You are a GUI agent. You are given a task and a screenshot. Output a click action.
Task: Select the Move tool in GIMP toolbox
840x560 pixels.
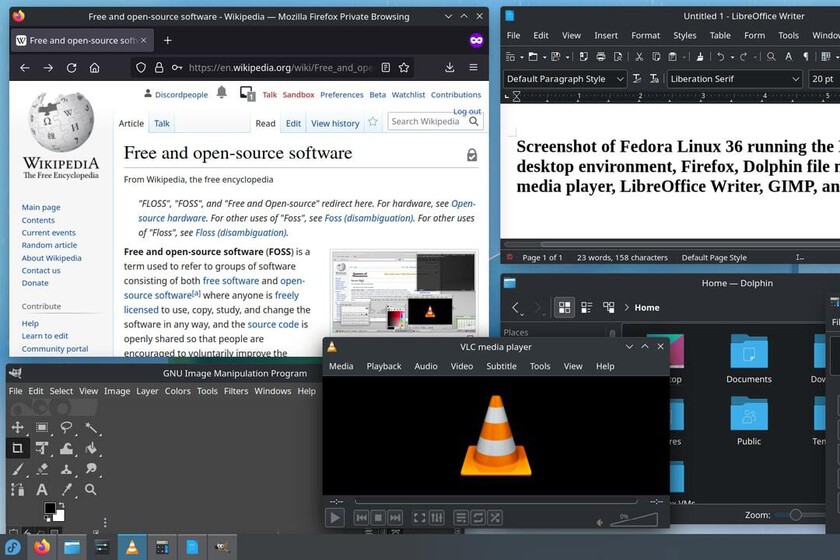coord(17,427)
